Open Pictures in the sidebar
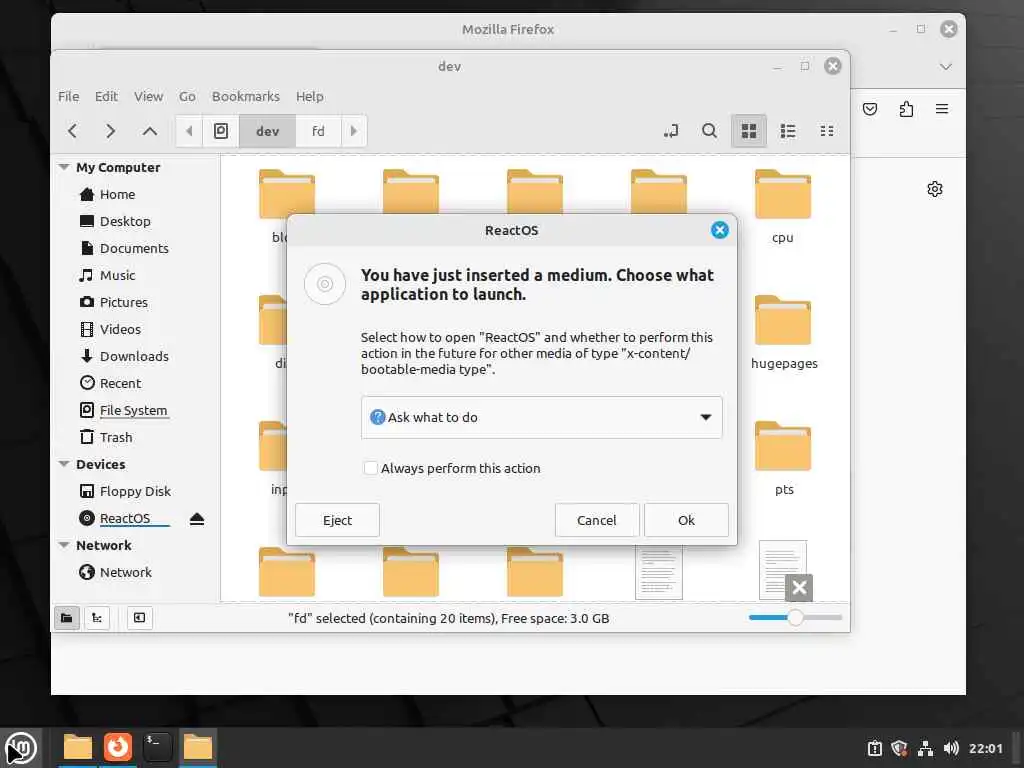1024x768 pixels. 123,302
